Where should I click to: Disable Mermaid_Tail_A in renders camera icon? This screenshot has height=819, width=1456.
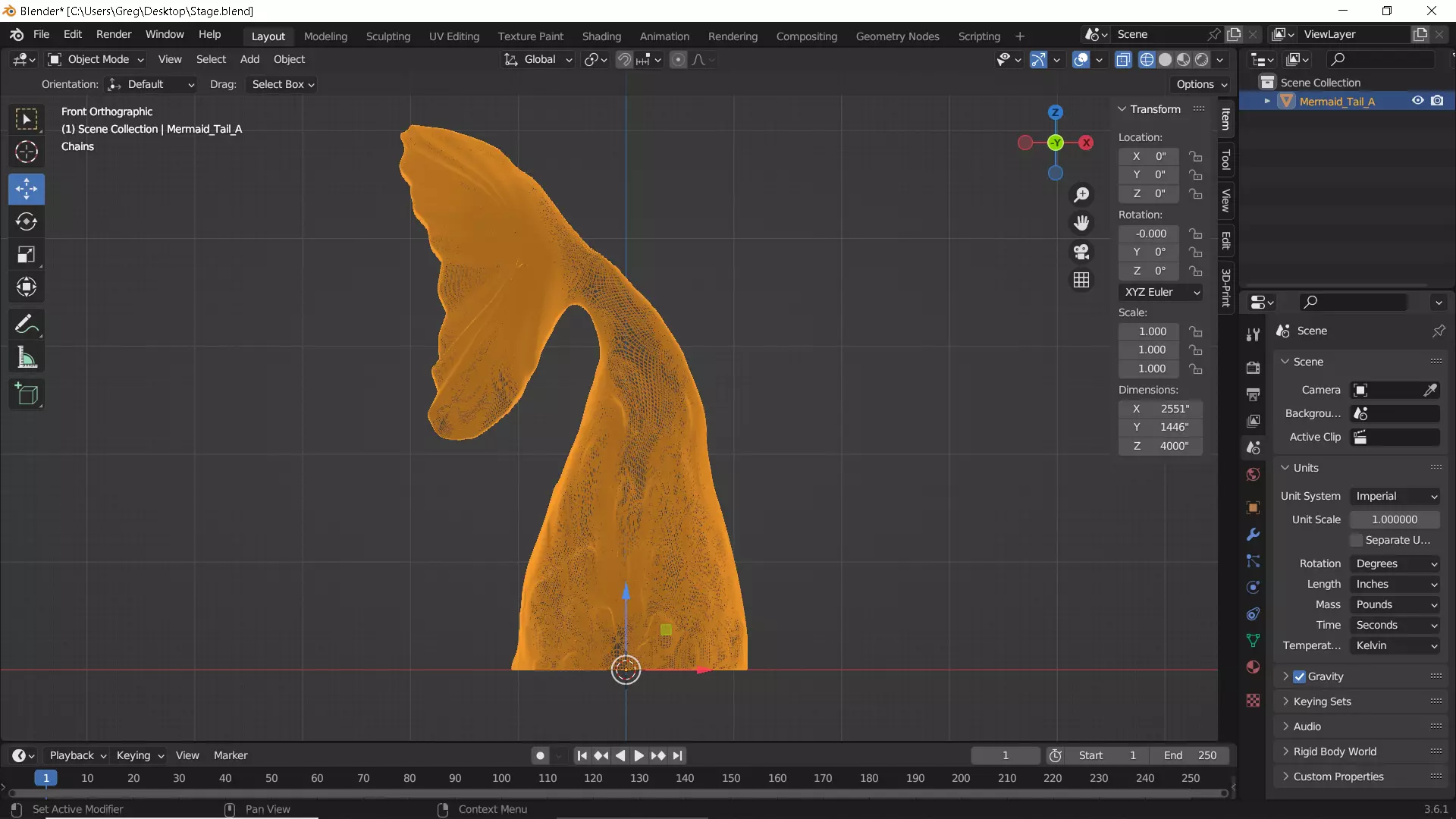pyautogui.click(x=1437, y=101)
